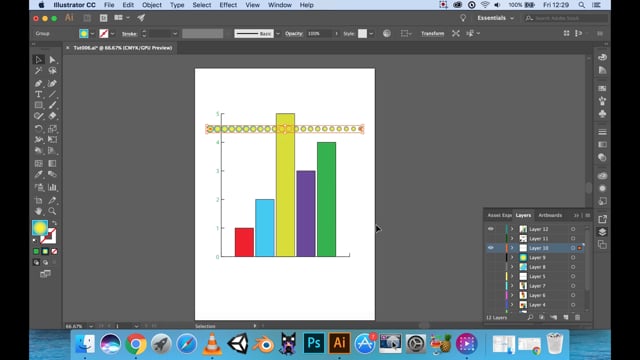
Task: Open the File menu
Action: [109, 5]
